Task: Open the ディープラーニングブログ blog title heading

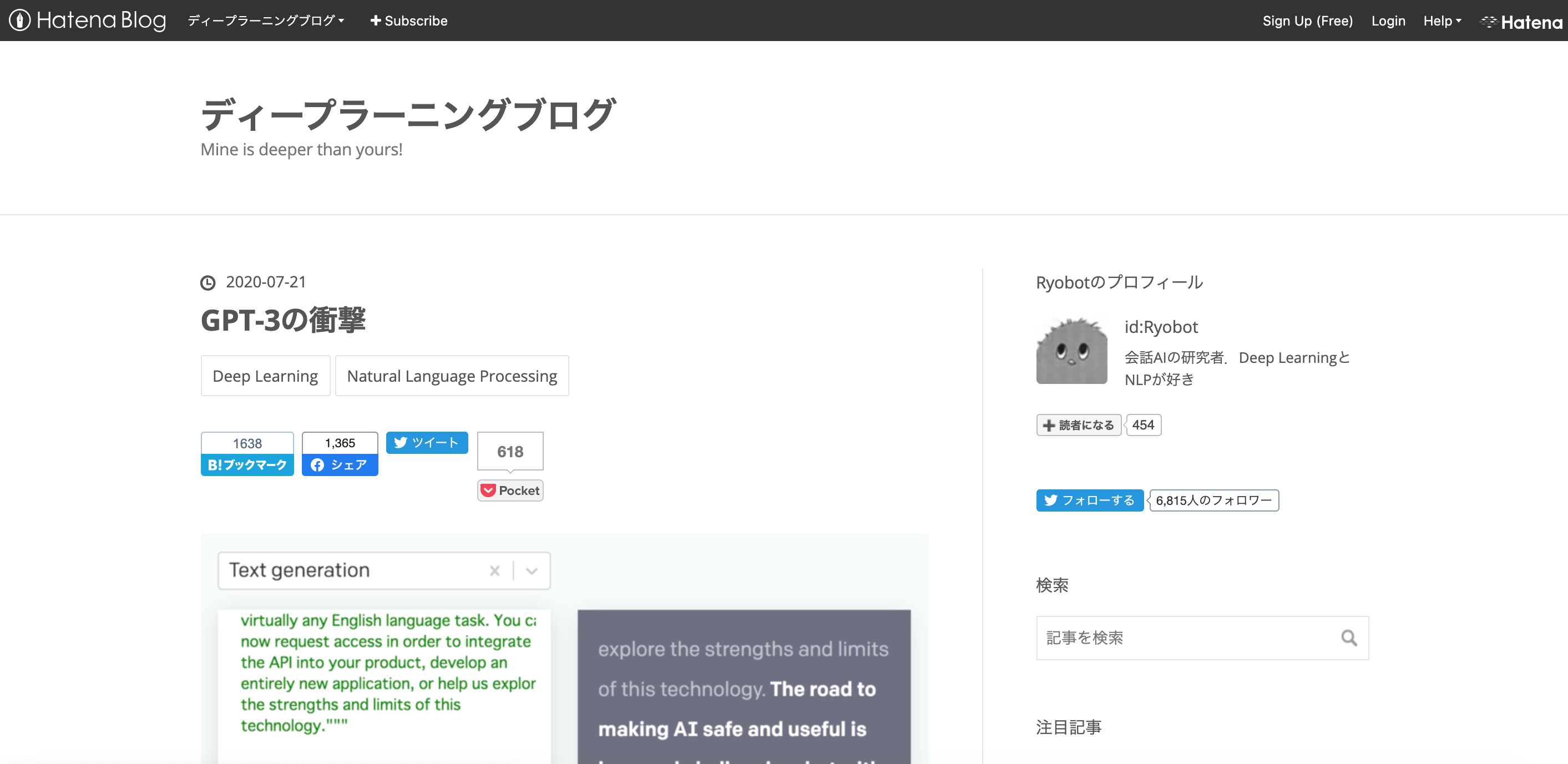Action: tap(408, 114)
